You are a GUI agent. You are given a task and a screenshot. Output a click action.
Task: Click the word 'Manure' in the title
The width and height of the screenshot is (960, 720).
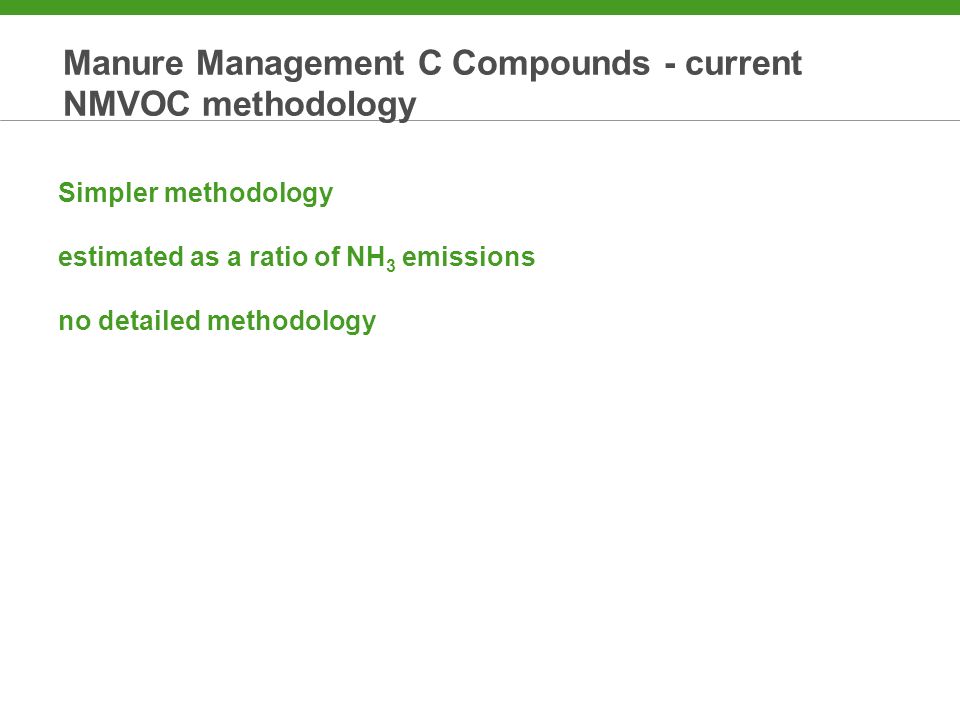123,63
